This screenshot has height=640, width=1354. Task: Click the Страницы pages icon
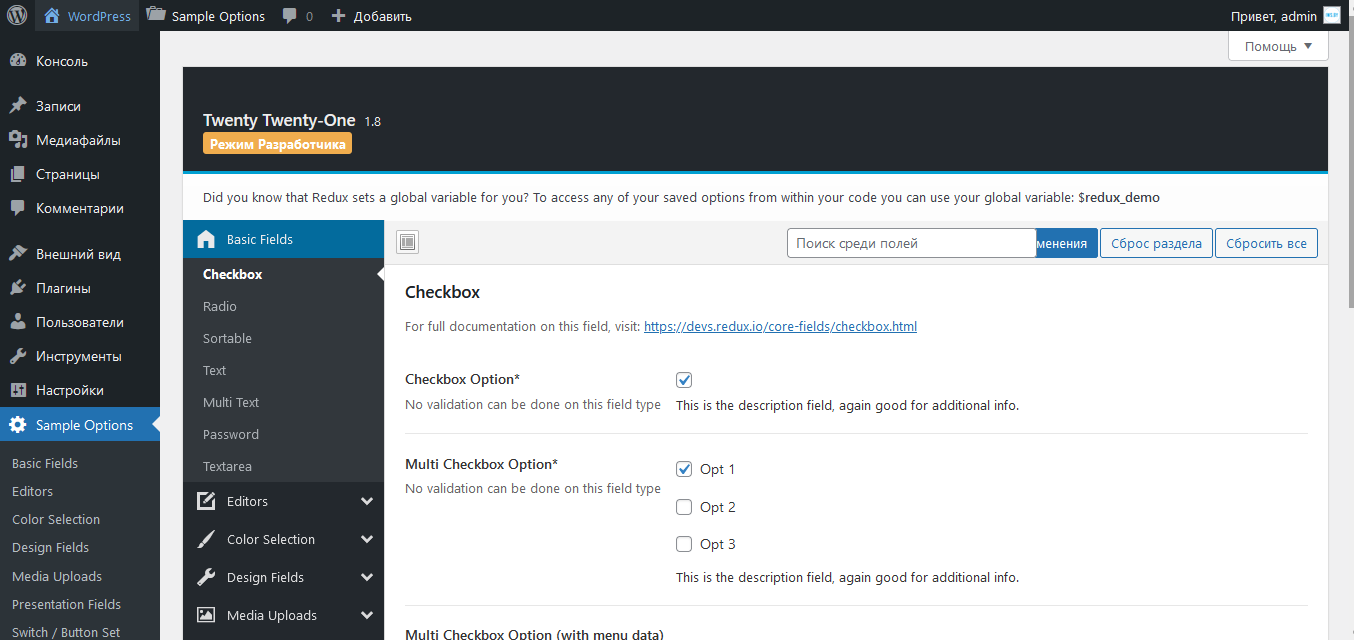(x=17, y=174)
